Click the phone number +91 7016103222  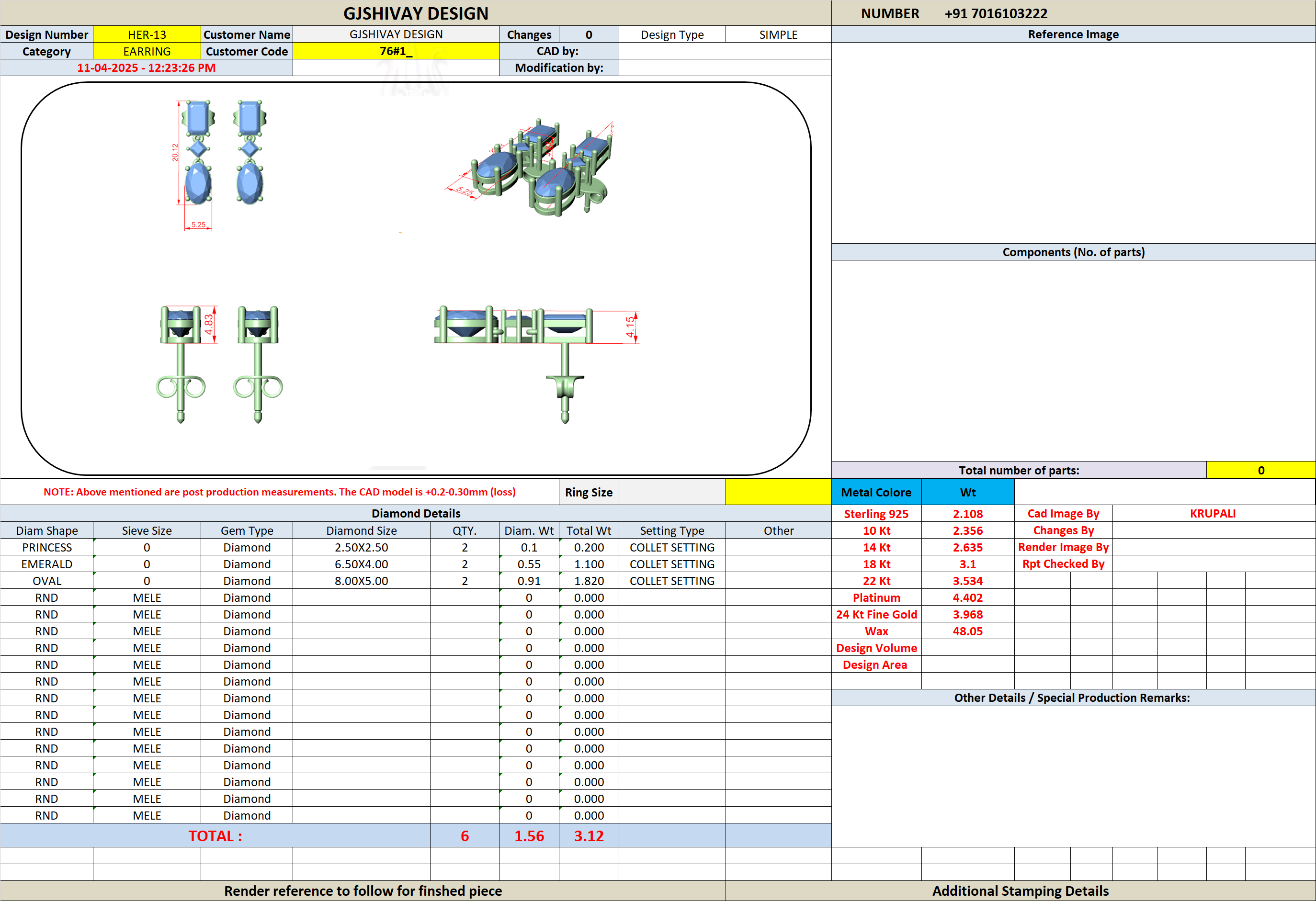[996, 13]
